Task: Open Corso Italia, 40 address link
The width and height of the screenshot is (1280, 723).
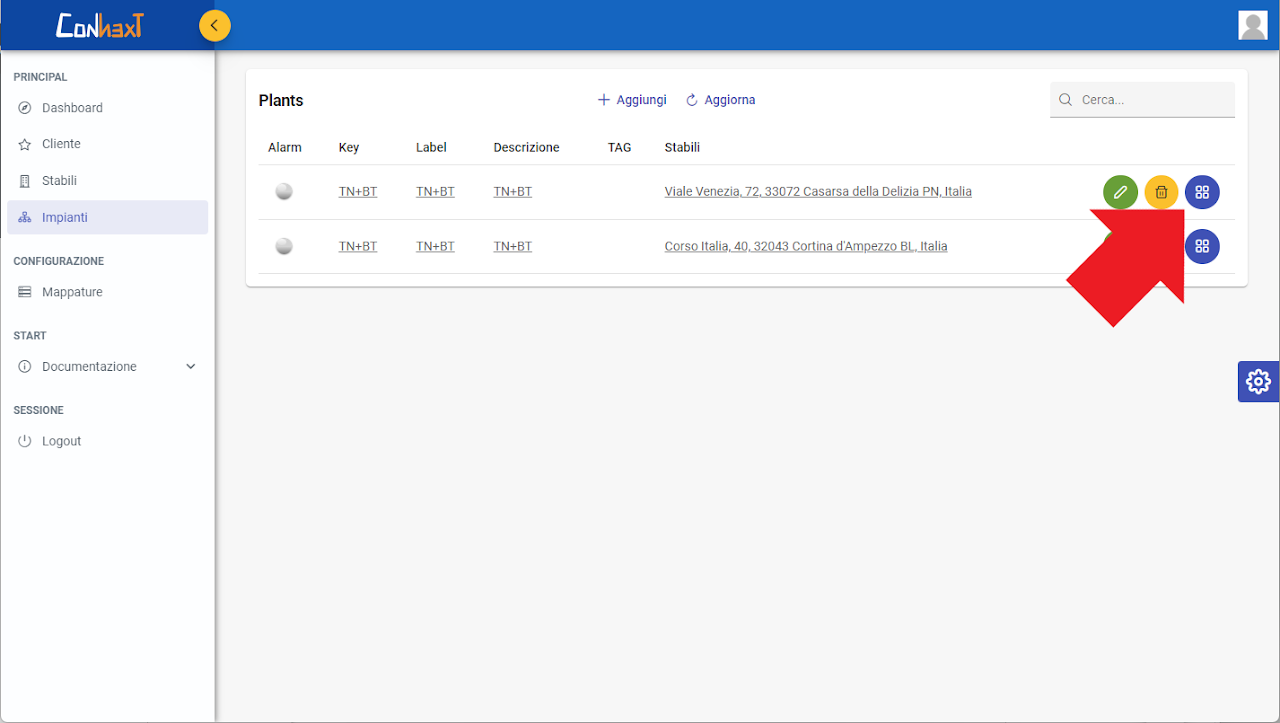Action: tap(805, 246)
